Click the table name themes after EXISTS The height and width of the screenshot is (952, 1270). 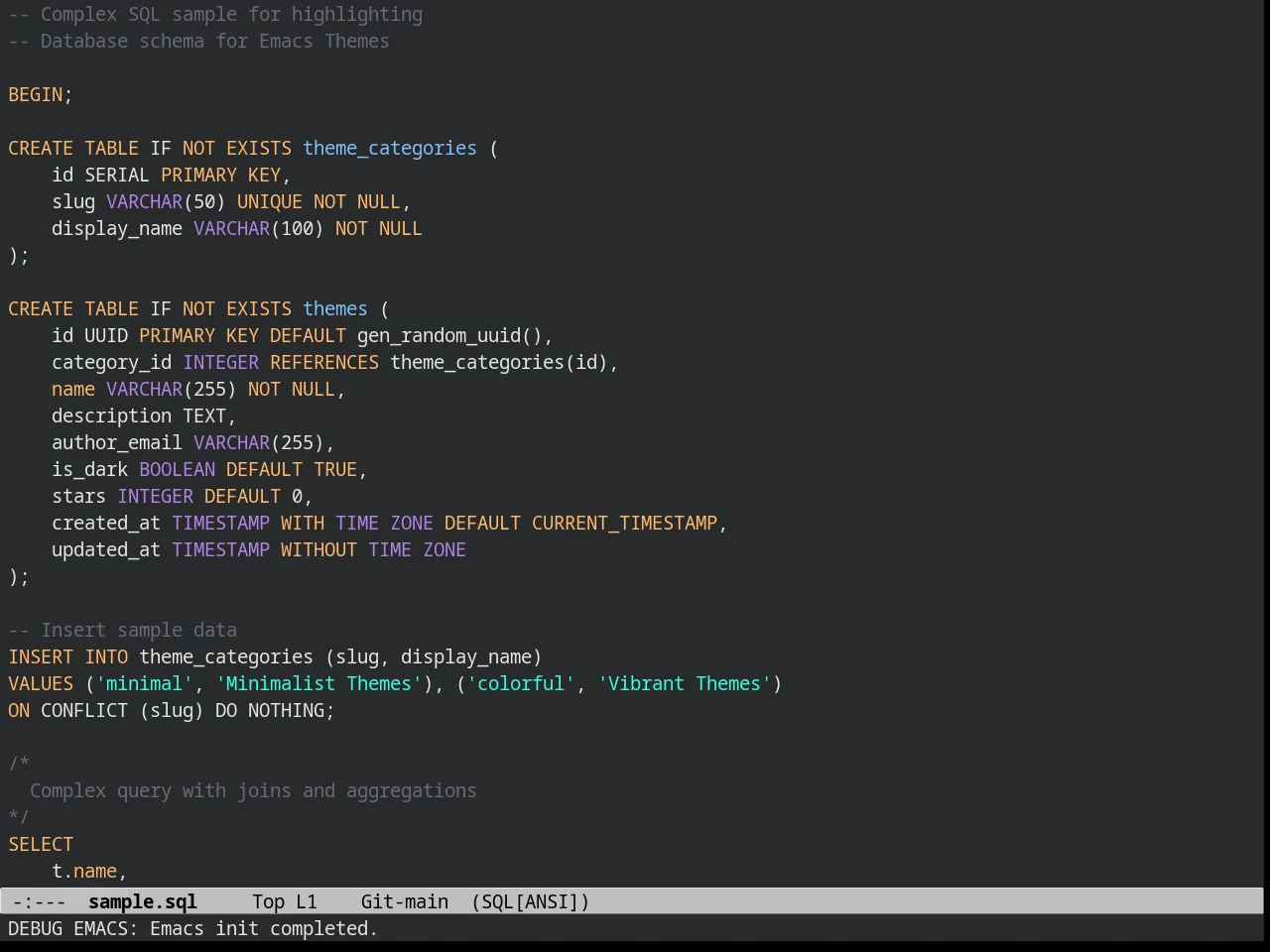(x=335, y=308)
